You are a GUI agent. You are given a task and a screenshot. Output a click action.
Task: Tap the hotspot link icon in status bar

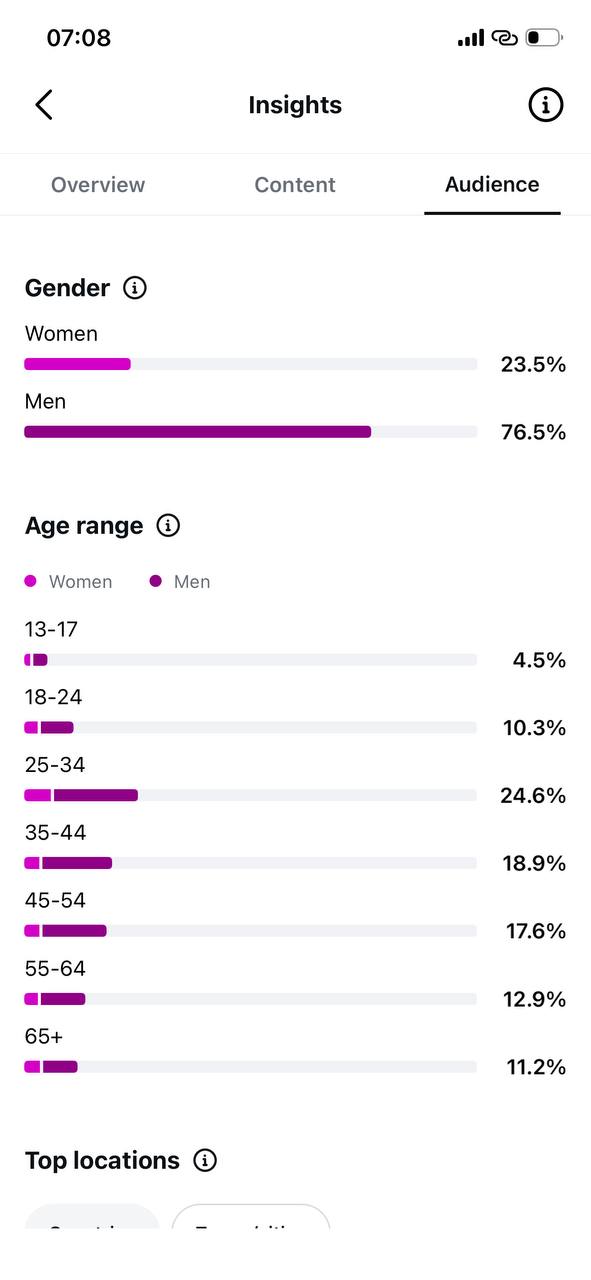[x=505, y=38]
